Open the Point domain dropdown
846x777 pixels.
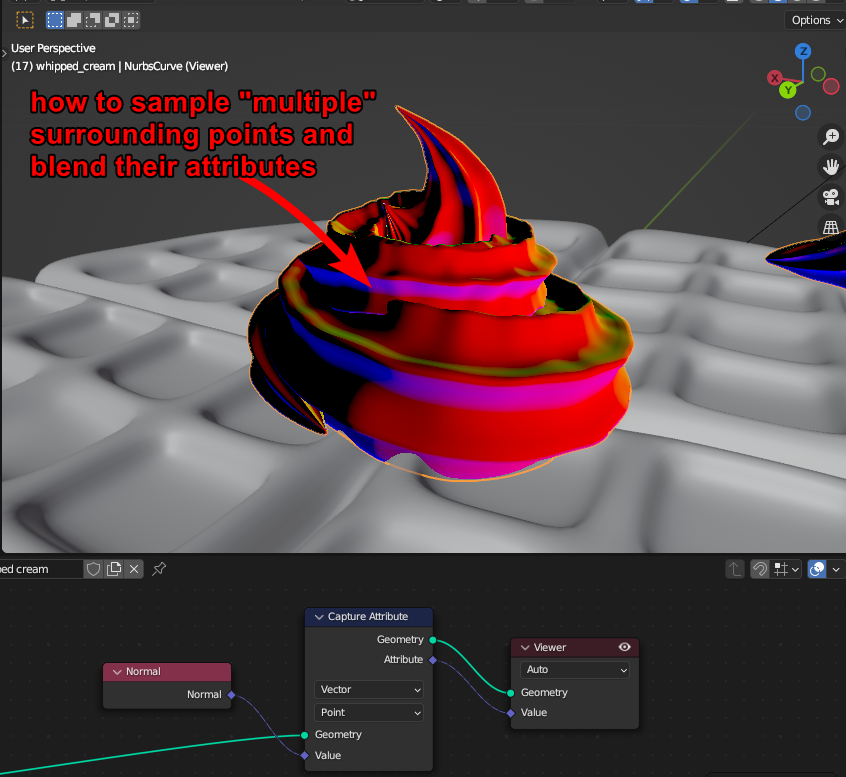[x=369, y=712]
